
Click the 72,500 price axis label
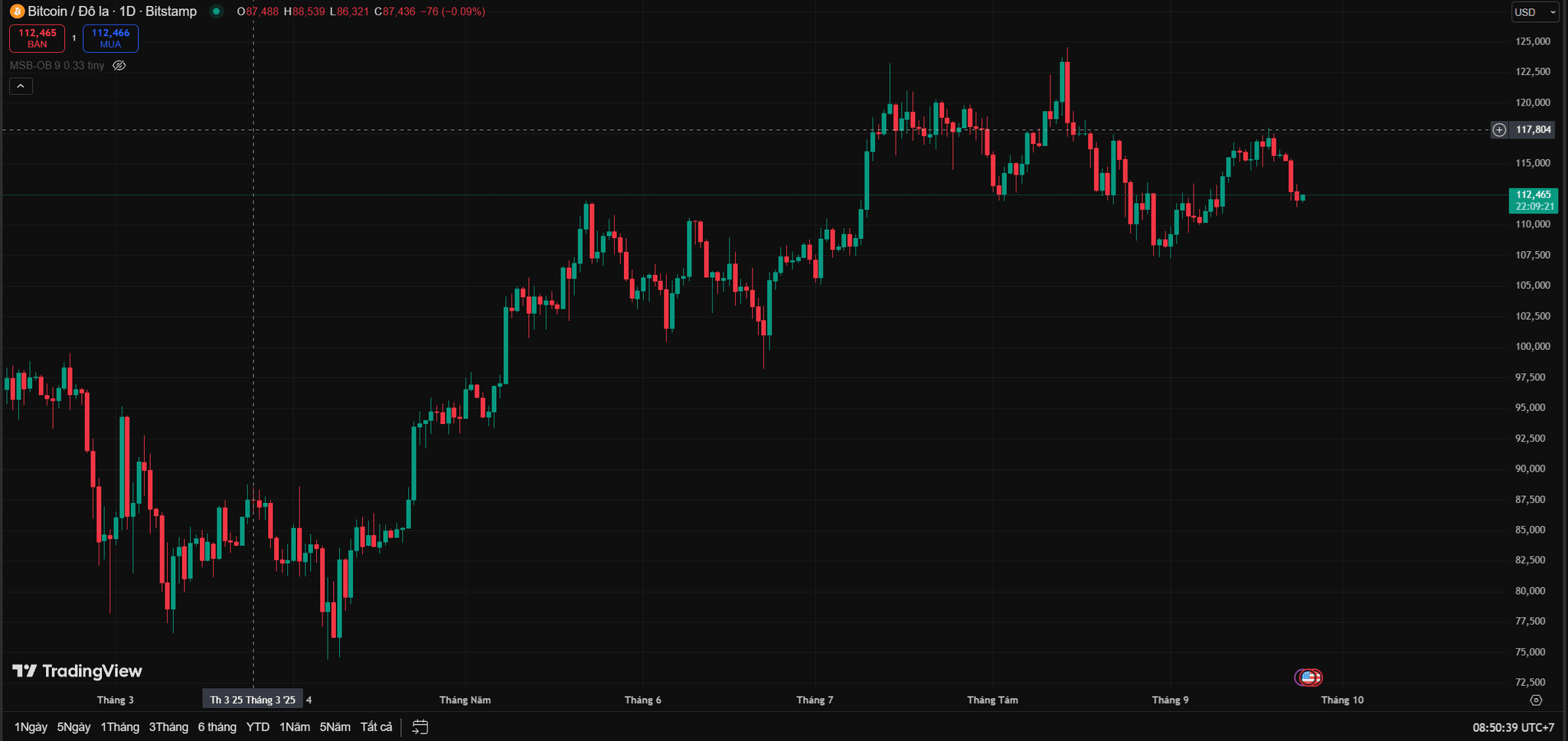click(x=1530, y=682)
